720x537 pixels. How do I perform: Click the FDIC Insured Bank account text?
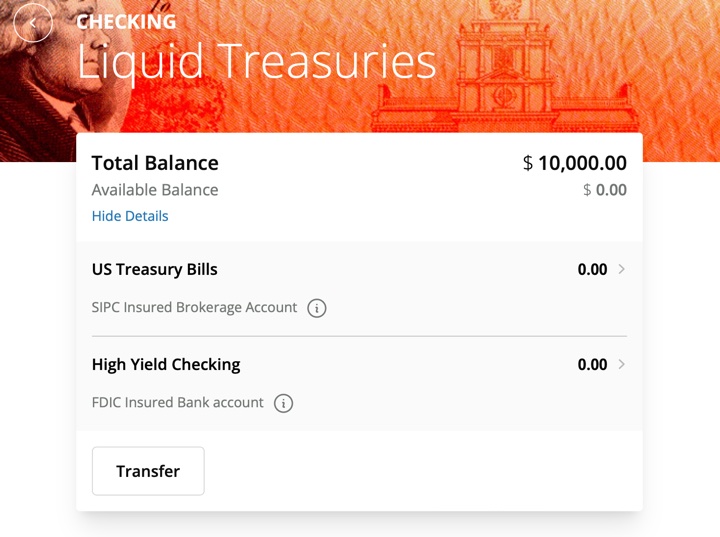tap(178, 403)
